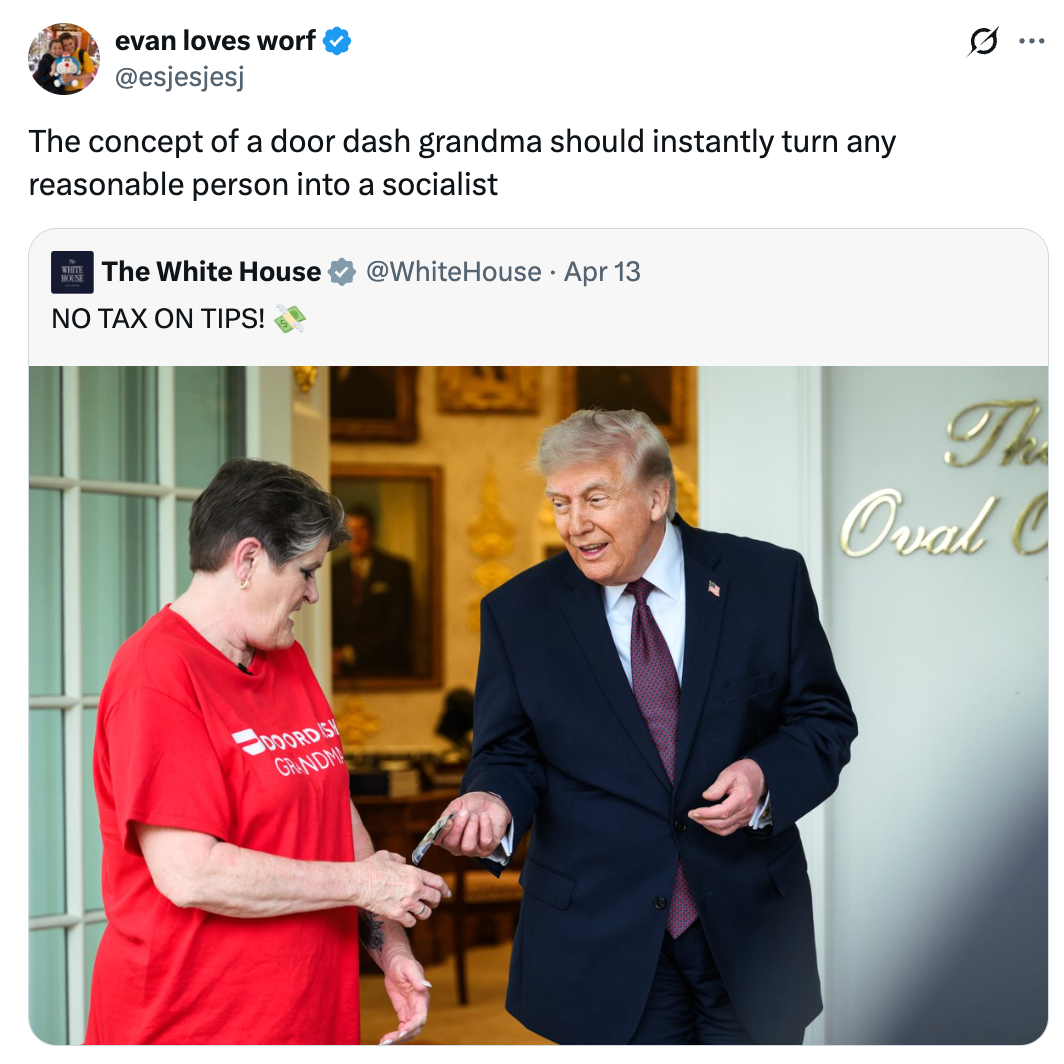Open the quoted NO TAX ON TIPS text

point(157,318)
